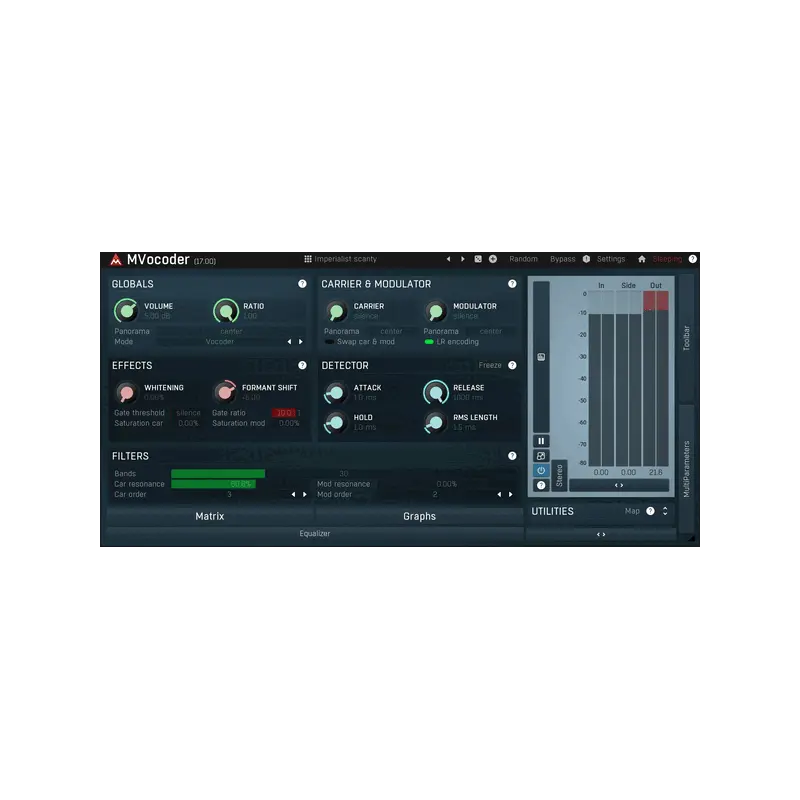
Task: Select previous Mode with left arrow
Action: point(289,342)
